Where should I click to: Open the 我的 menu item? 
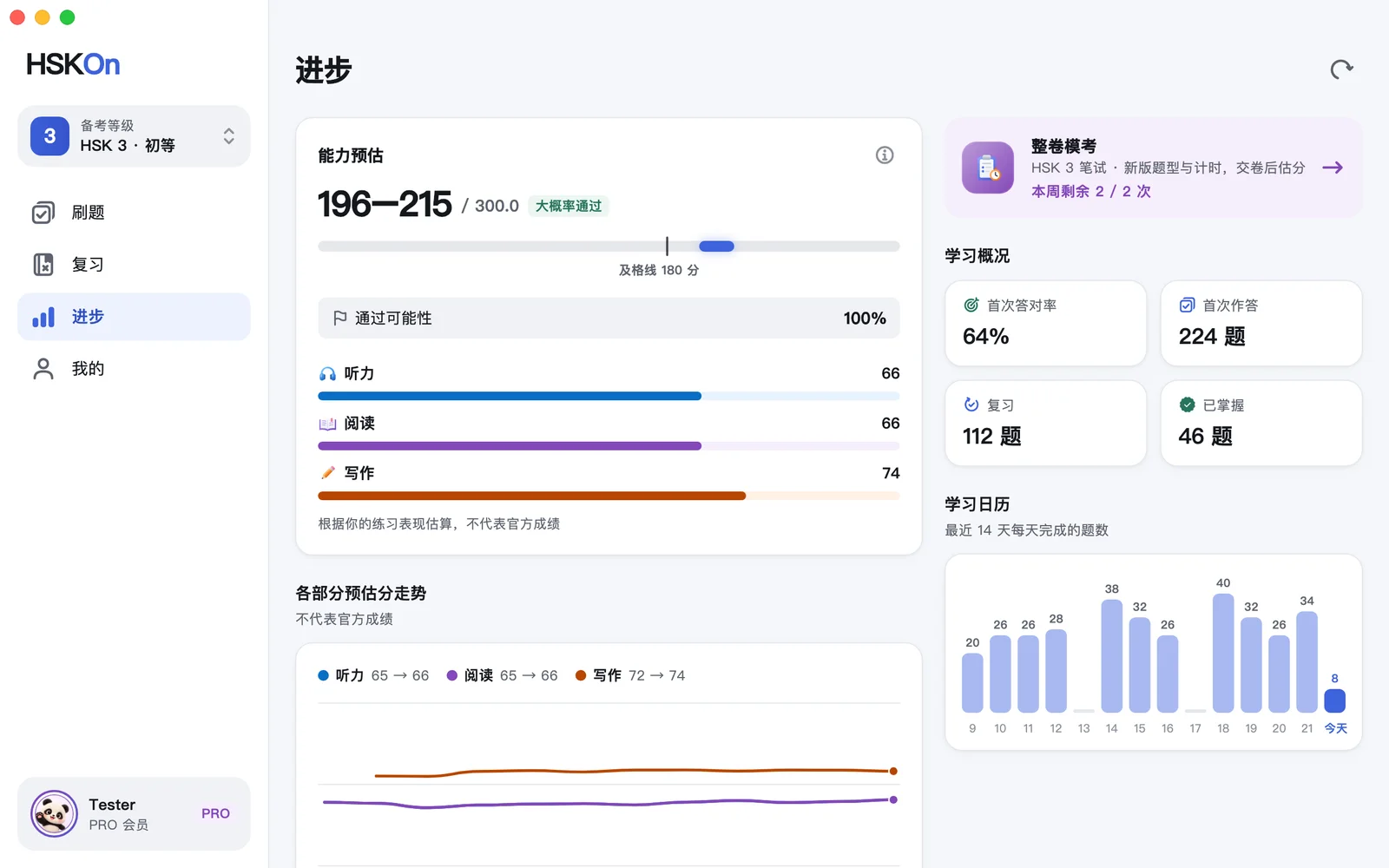pyautogui.click(x=134, y=369)
